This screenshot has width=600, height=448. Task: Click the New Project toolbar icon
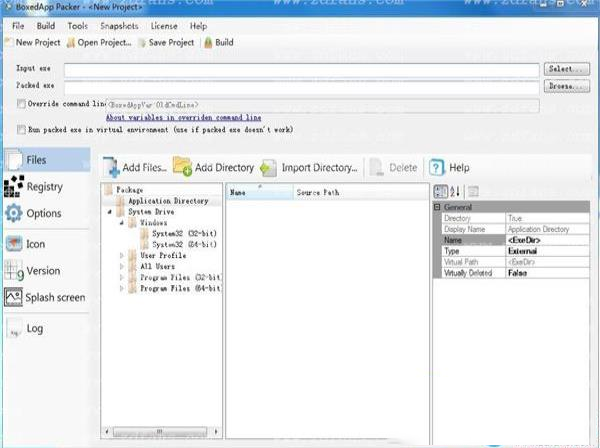10,42
